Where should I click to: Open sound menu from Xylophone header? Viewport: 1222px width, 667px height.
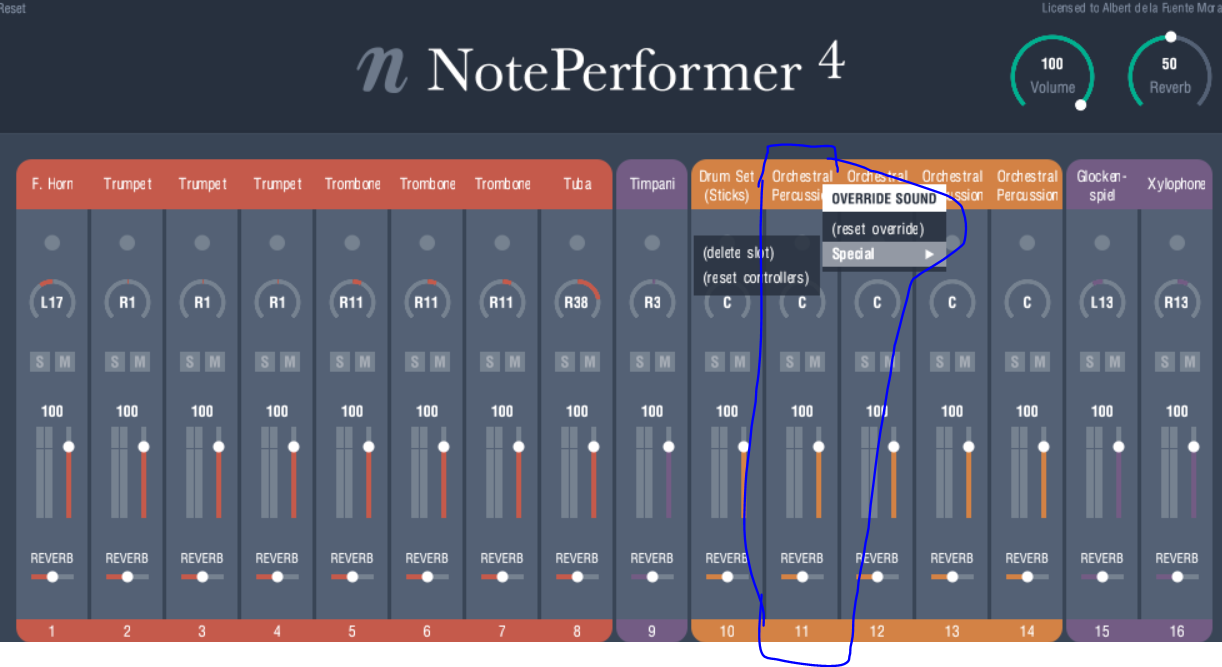1177,184
